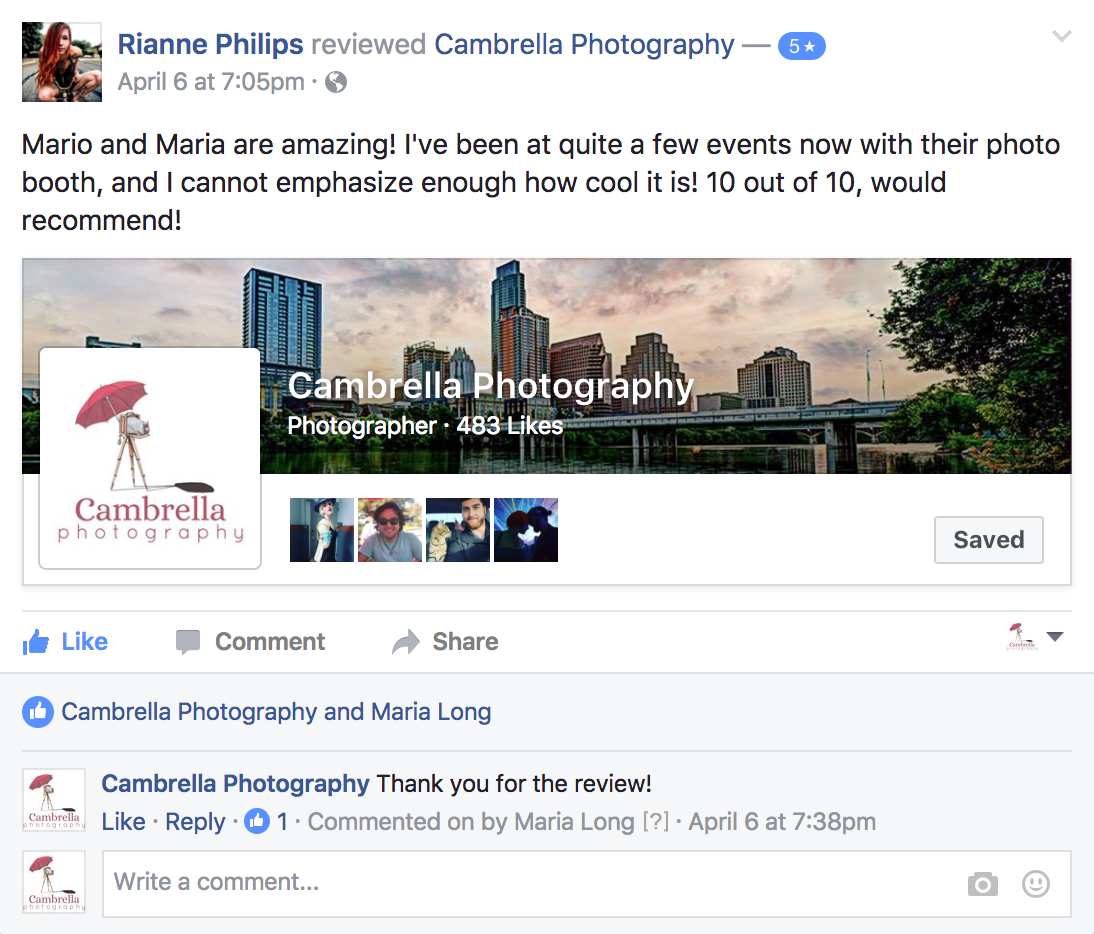The image size is (1094, 934).
Task: Open Cambrella Photography comment author link
Action: point(235,784)
